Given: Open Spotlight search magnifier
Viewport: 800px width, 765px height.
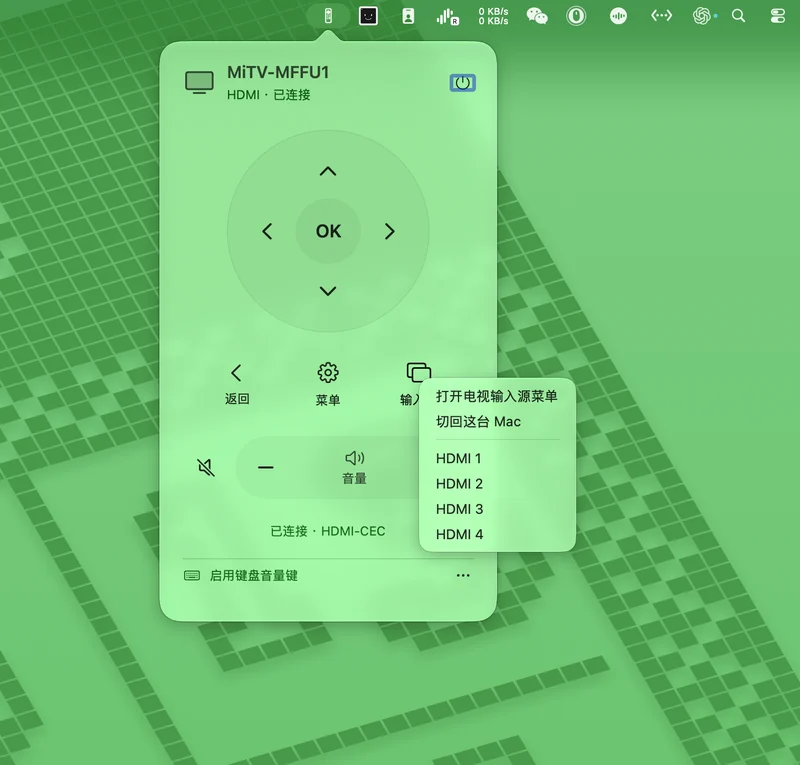Looking at the screenshot, I should point(738,16).
